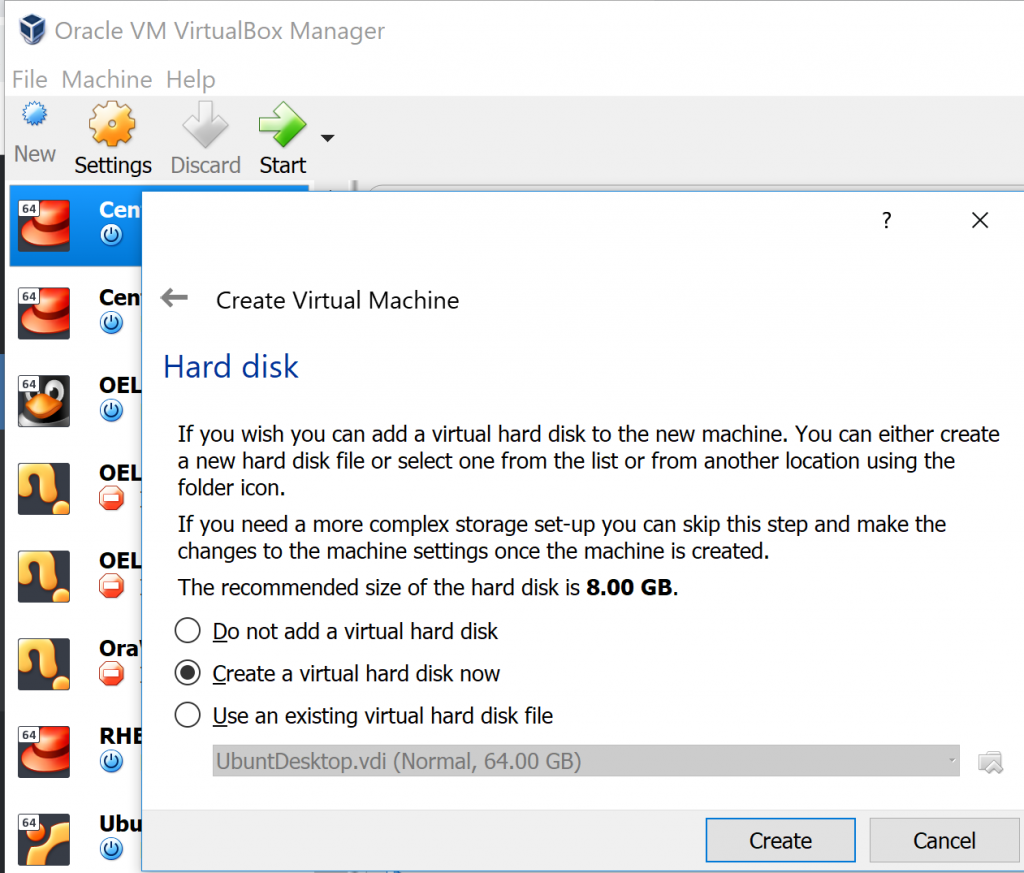1024x873 pixels.
Task: Select the Ubuntu VM icon in list
Action: [44, 838]
